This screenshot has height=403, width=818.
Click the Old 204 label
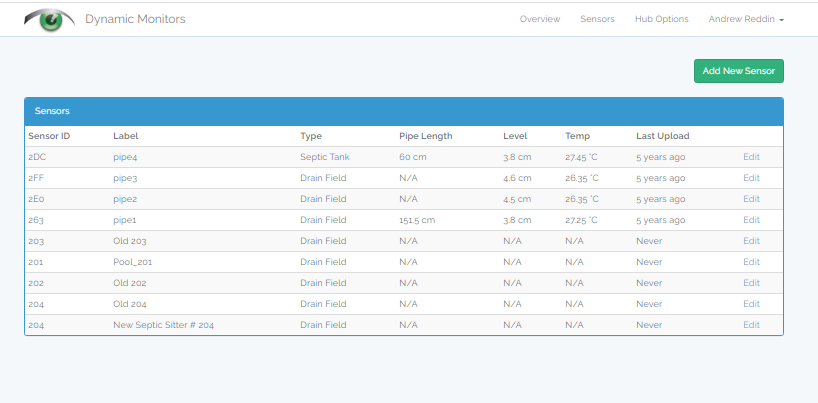(130, 304)
